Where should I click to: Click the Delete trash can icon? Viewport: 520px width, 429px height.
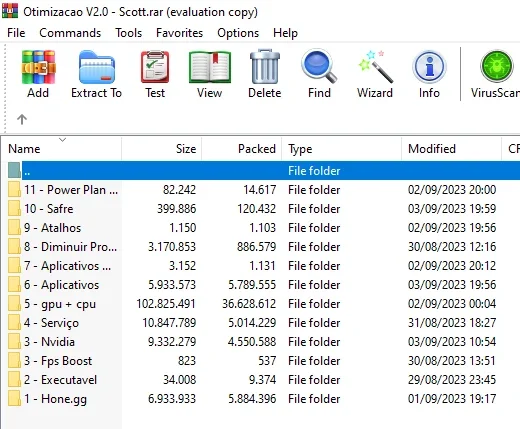tap(265, 66)
